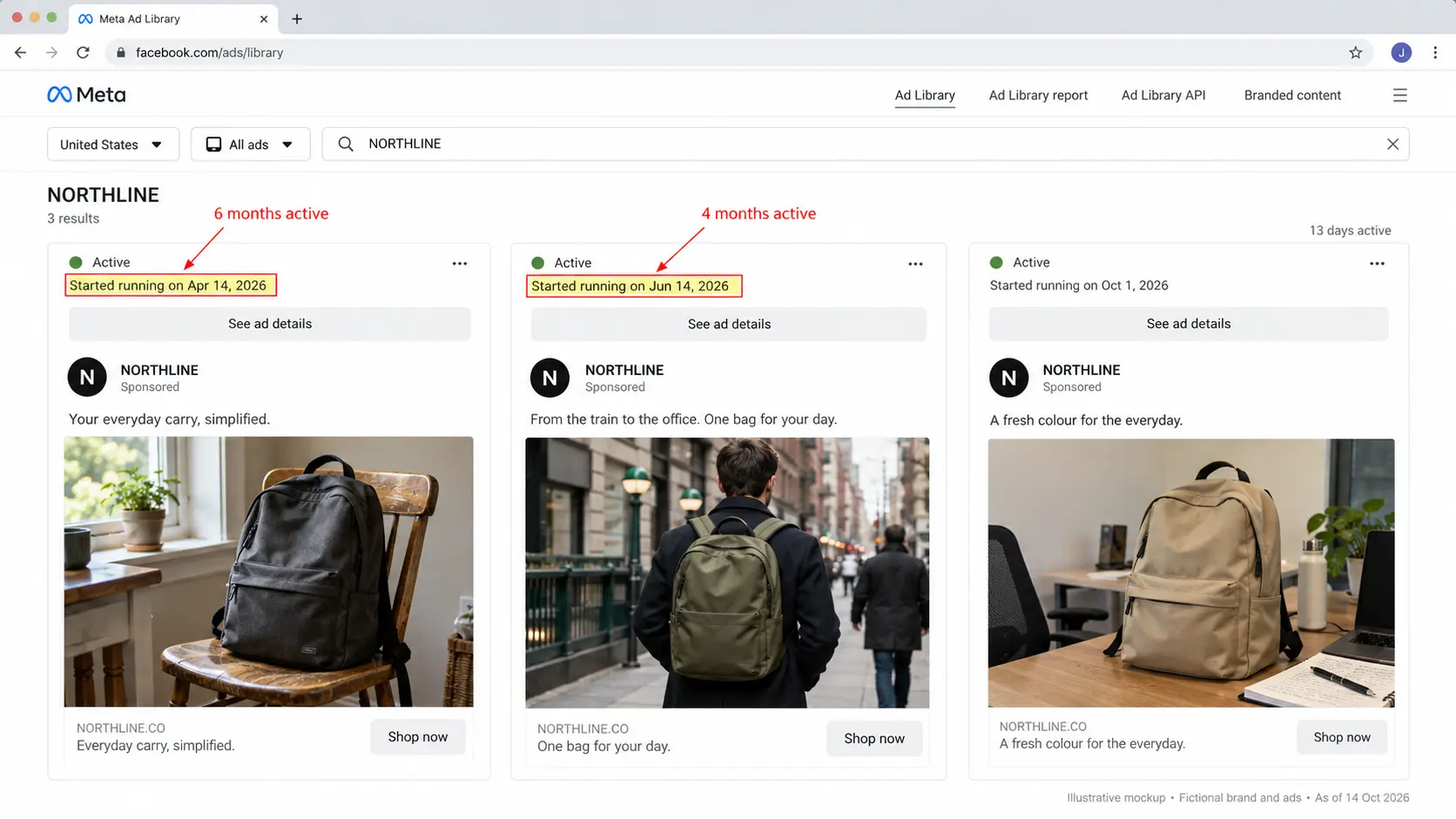
Task: Click 'Everyday carry, simplified.' footer text
Action: click(156, 746)
